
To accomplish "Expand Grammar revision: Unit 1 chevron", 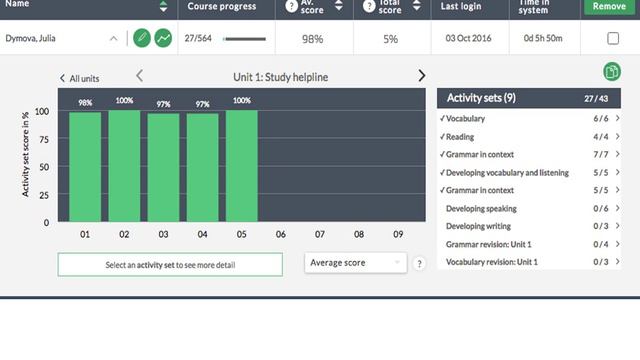I will [x=618, y=244].
